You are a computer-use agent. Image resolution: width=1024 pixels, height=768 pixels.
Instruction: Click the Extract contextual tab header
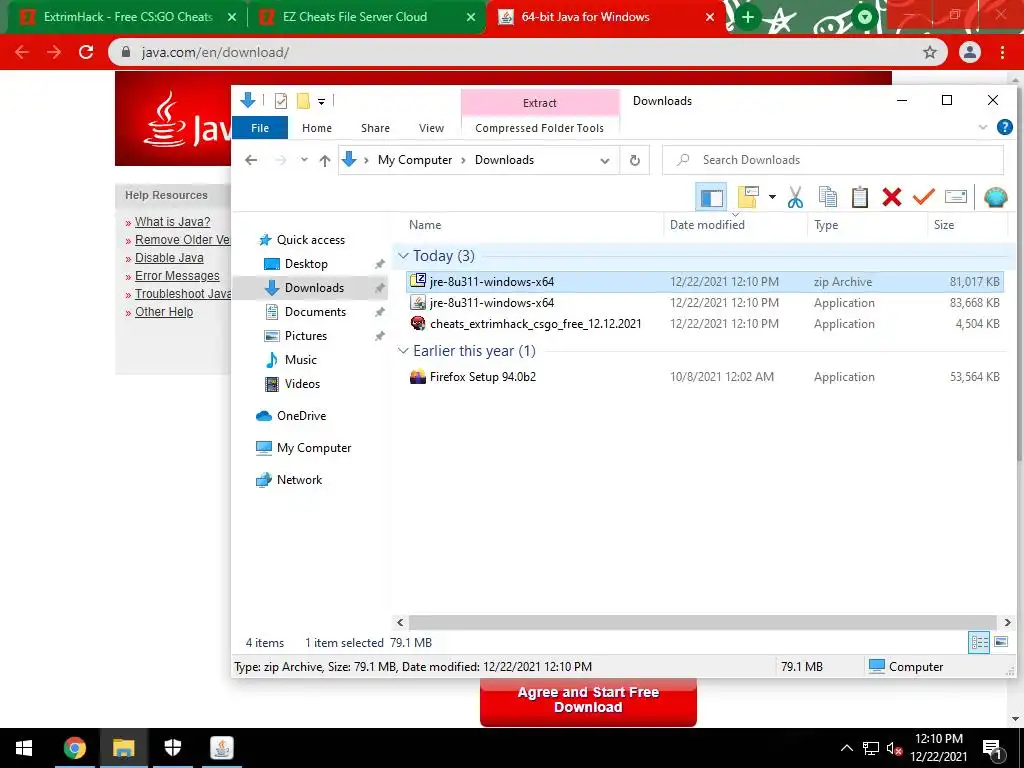coord(539,103)
